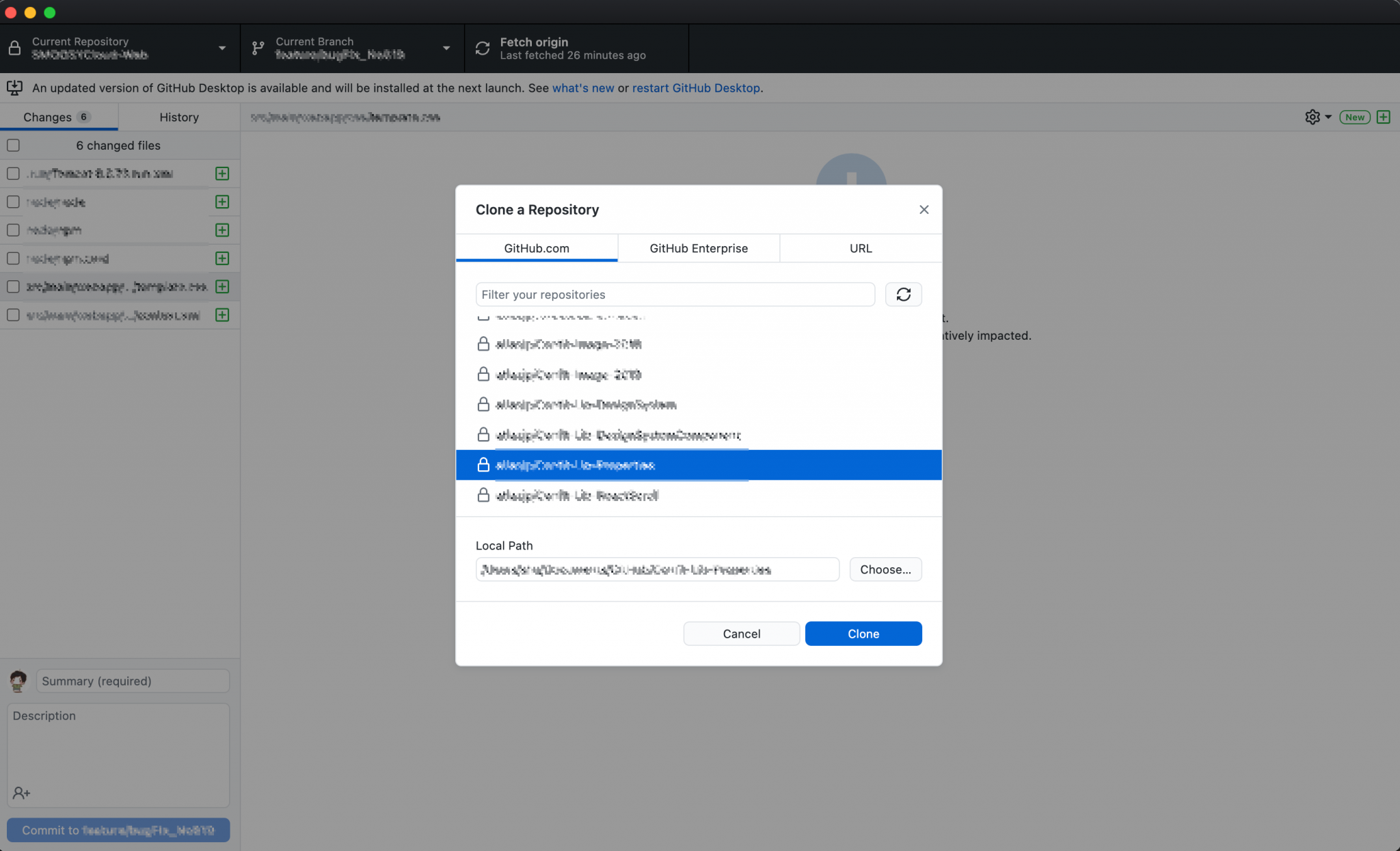Switch to the History tab
This screenshot has height=851, width=1400.
[x=178, y=117]
